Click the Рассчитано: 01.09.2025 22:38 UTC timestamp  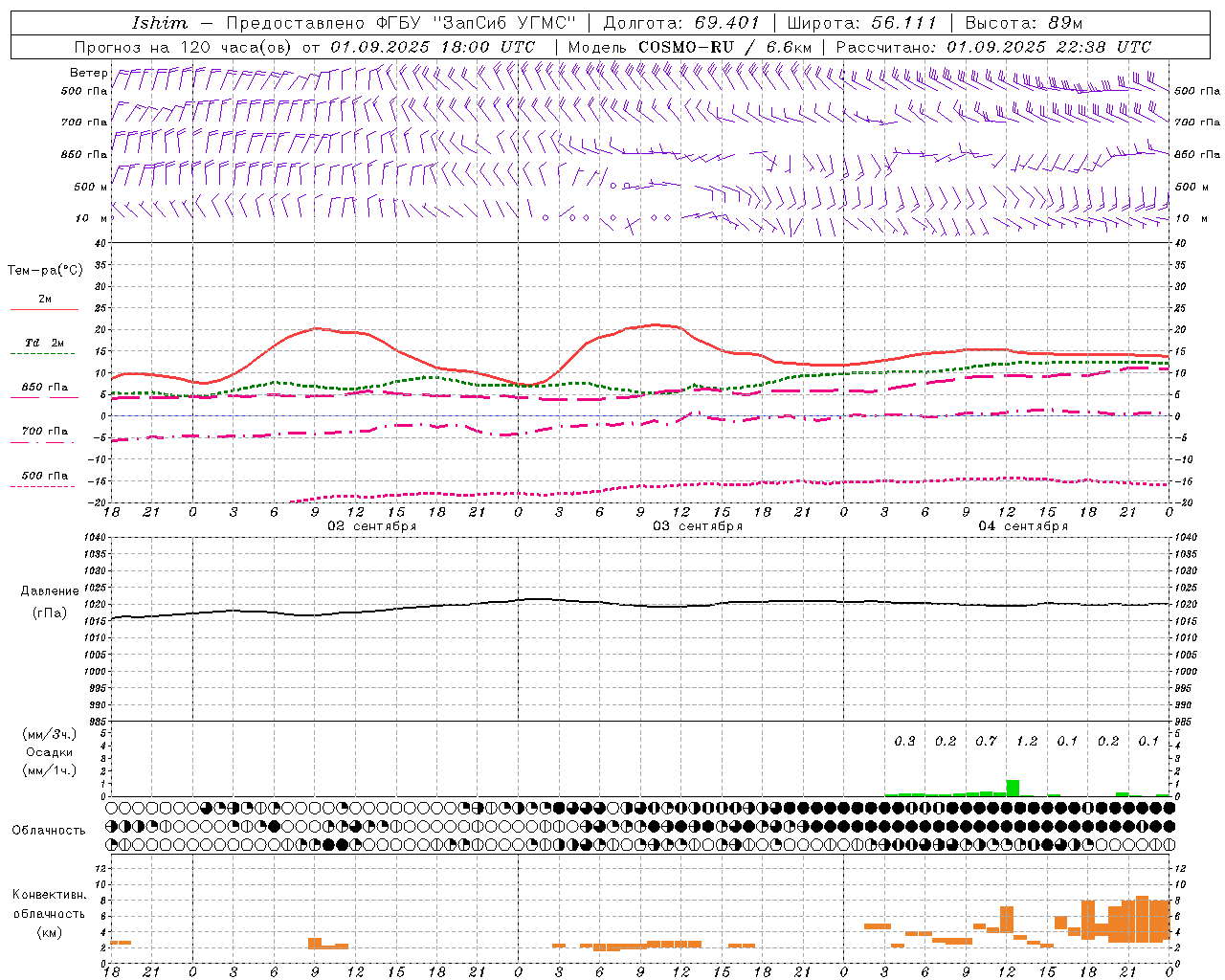993,47
